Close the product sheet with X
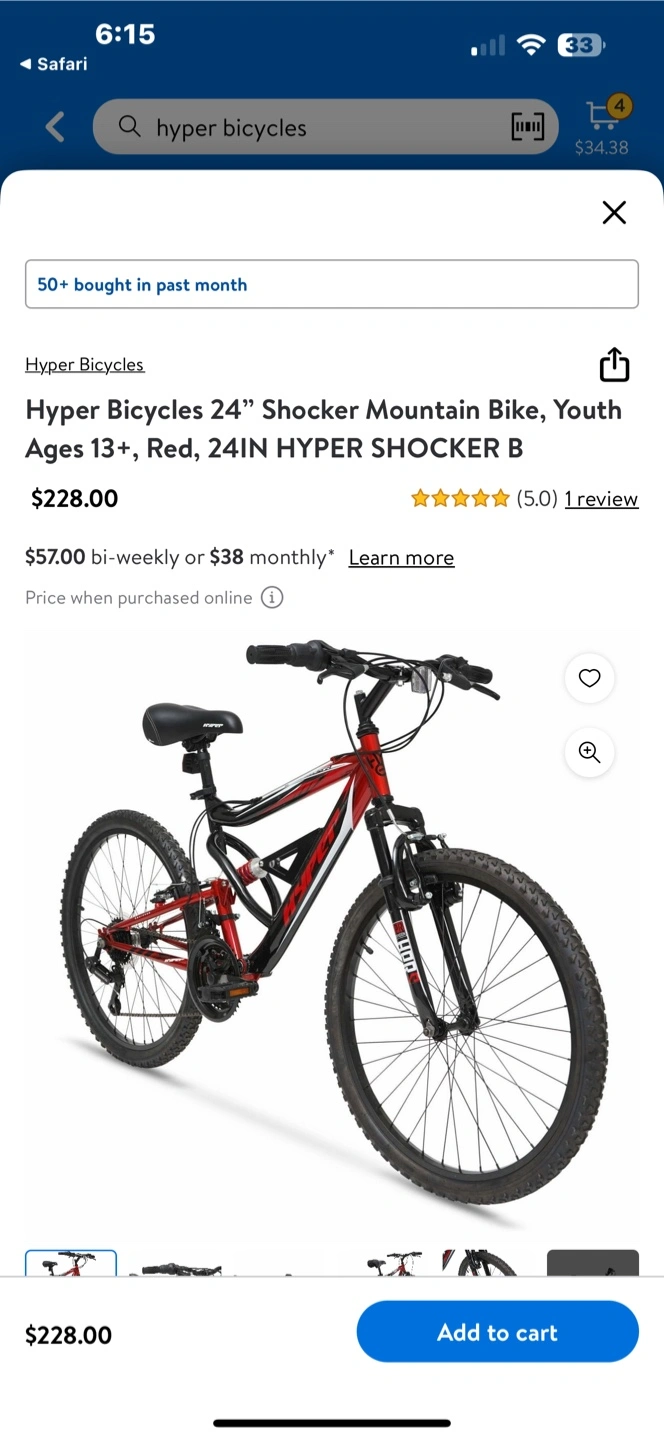 [614, 212]
